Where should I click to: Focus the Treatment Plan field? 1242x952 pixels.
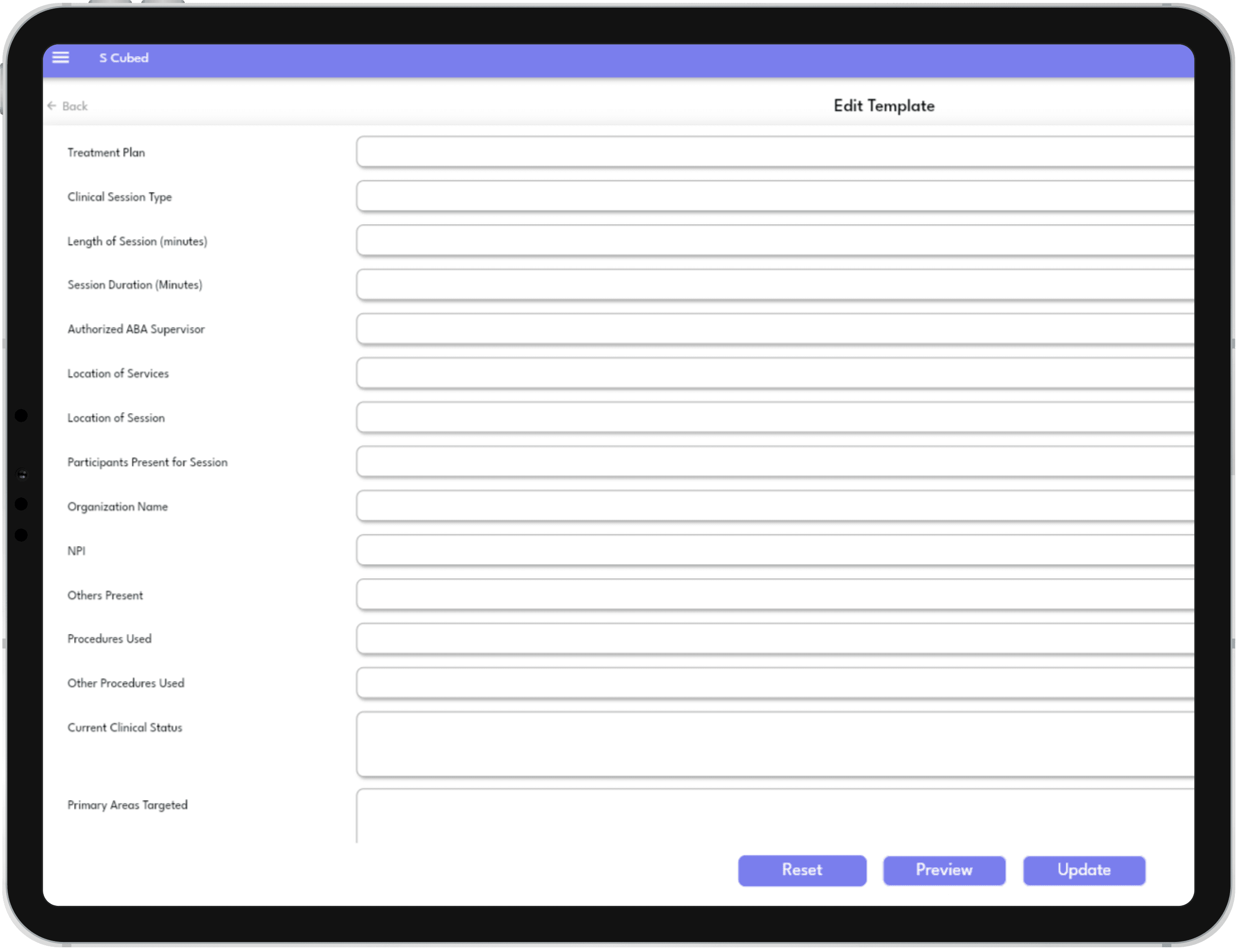tap(774, 152)
